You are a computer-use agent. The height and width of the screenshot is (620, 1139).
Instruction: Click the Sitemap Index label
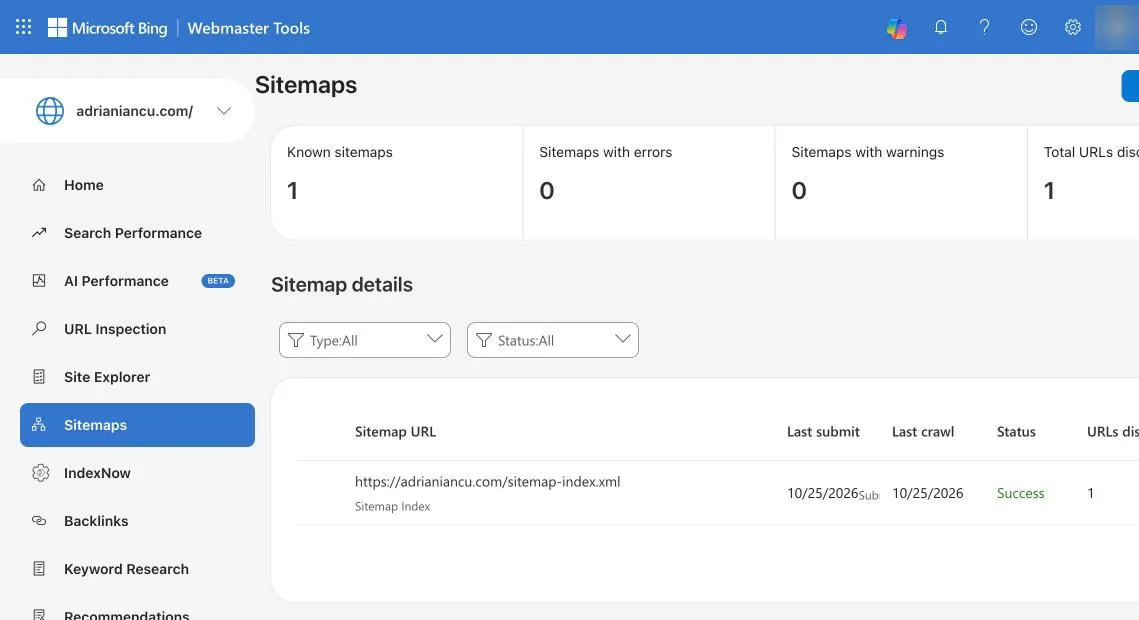point(392,507)
